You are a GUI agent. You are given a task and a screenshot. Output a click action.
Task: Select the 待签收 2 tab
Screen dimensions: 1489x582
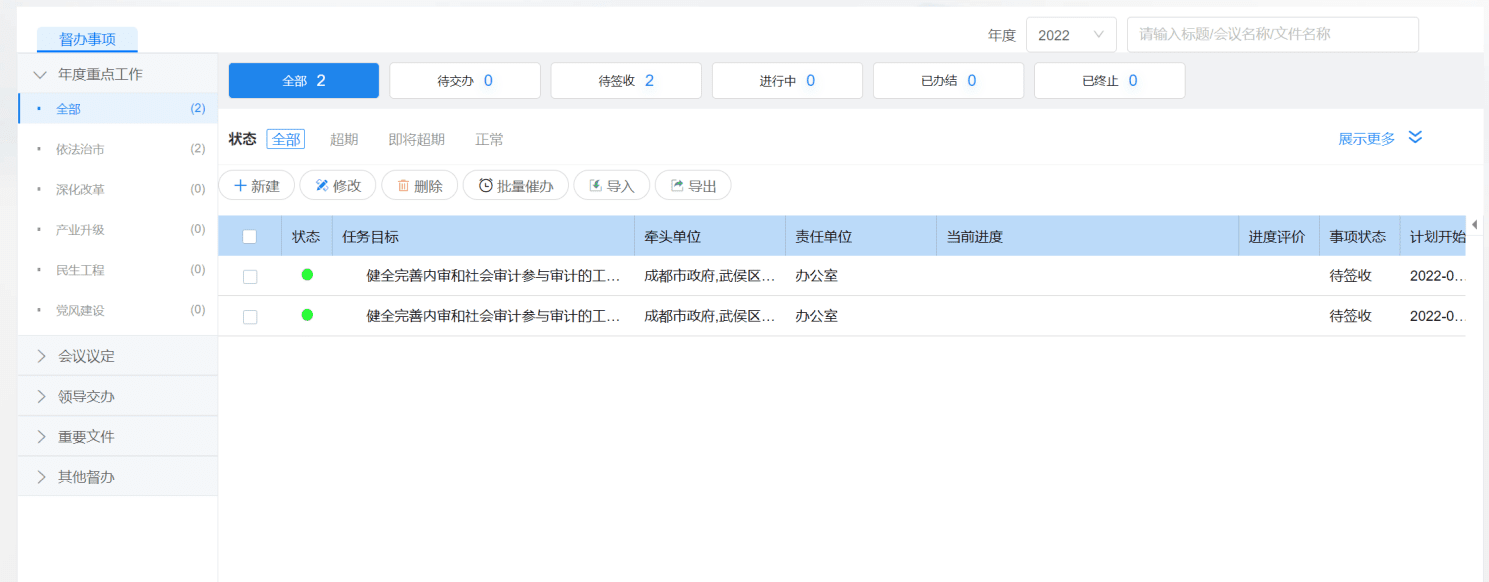pos(626,81)
